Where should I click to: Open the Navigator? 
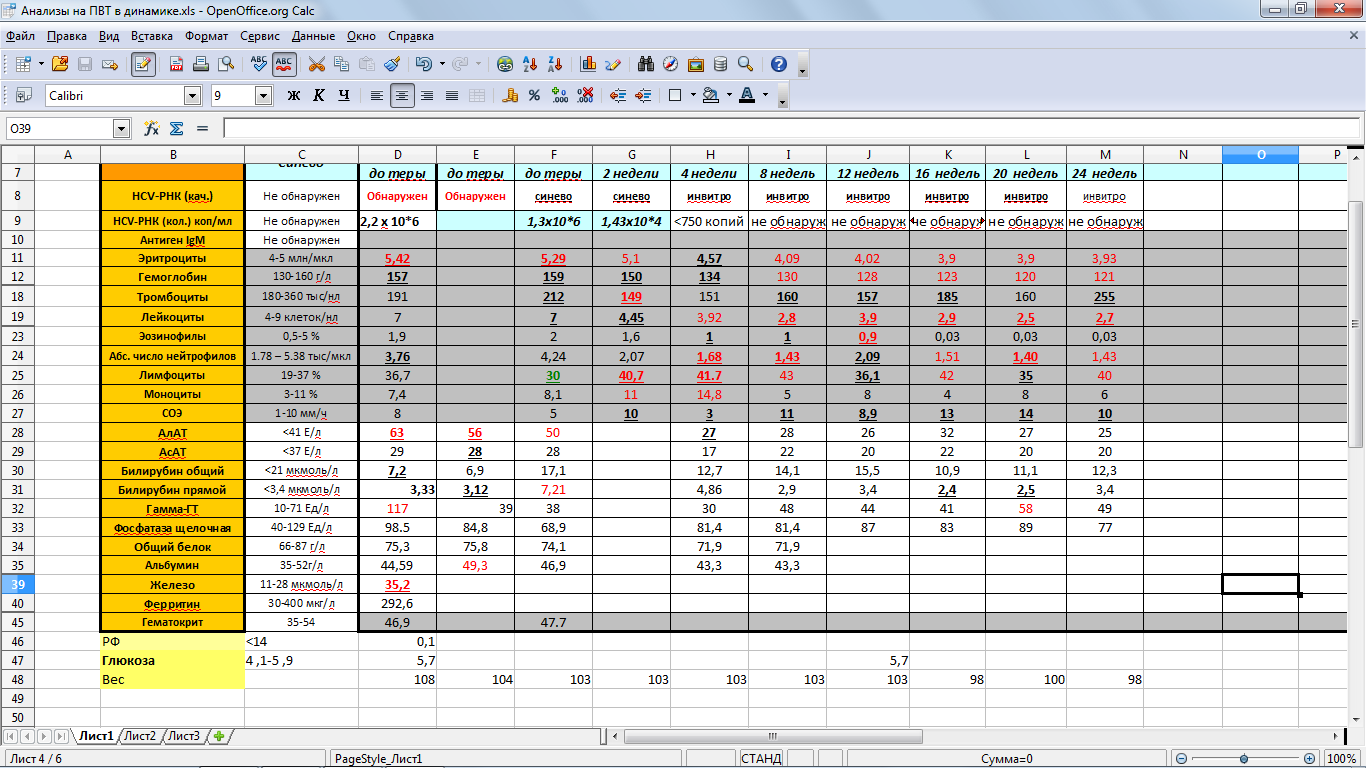(671, 64)
